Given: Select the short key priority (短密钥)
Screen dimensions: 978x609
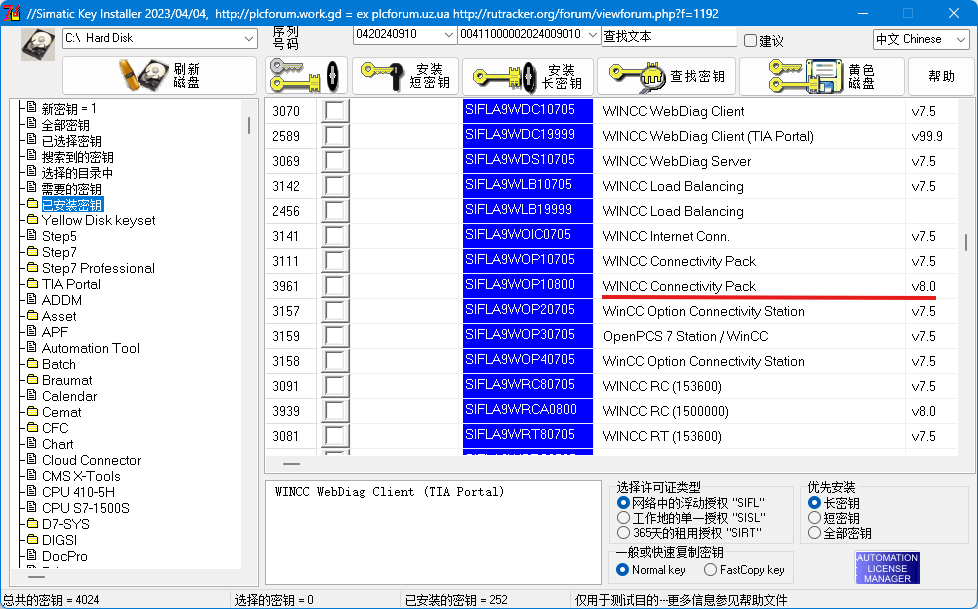Looking at the screenshot, I should pos(814,518).
